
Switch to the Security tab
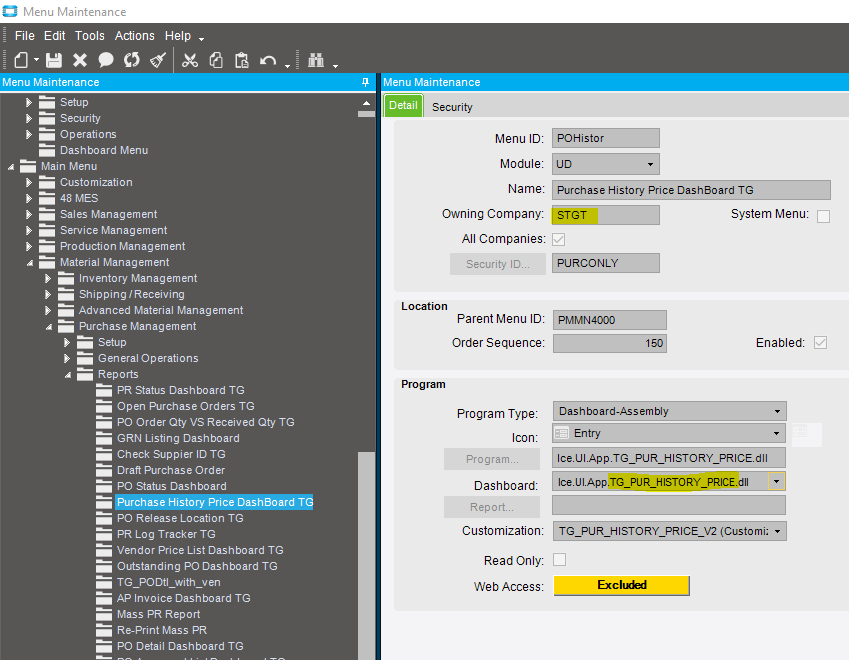pyautogui.click(x=452, y=107)
